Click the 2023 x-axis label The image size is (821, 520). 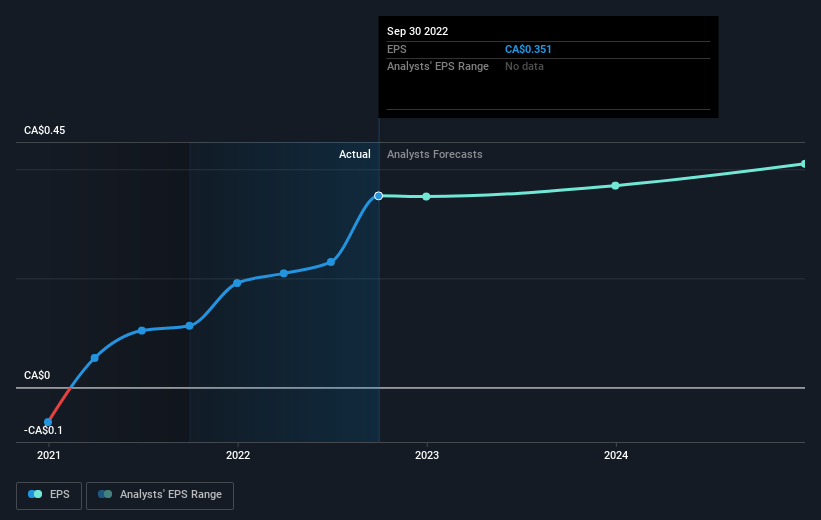tap(427, 455)
